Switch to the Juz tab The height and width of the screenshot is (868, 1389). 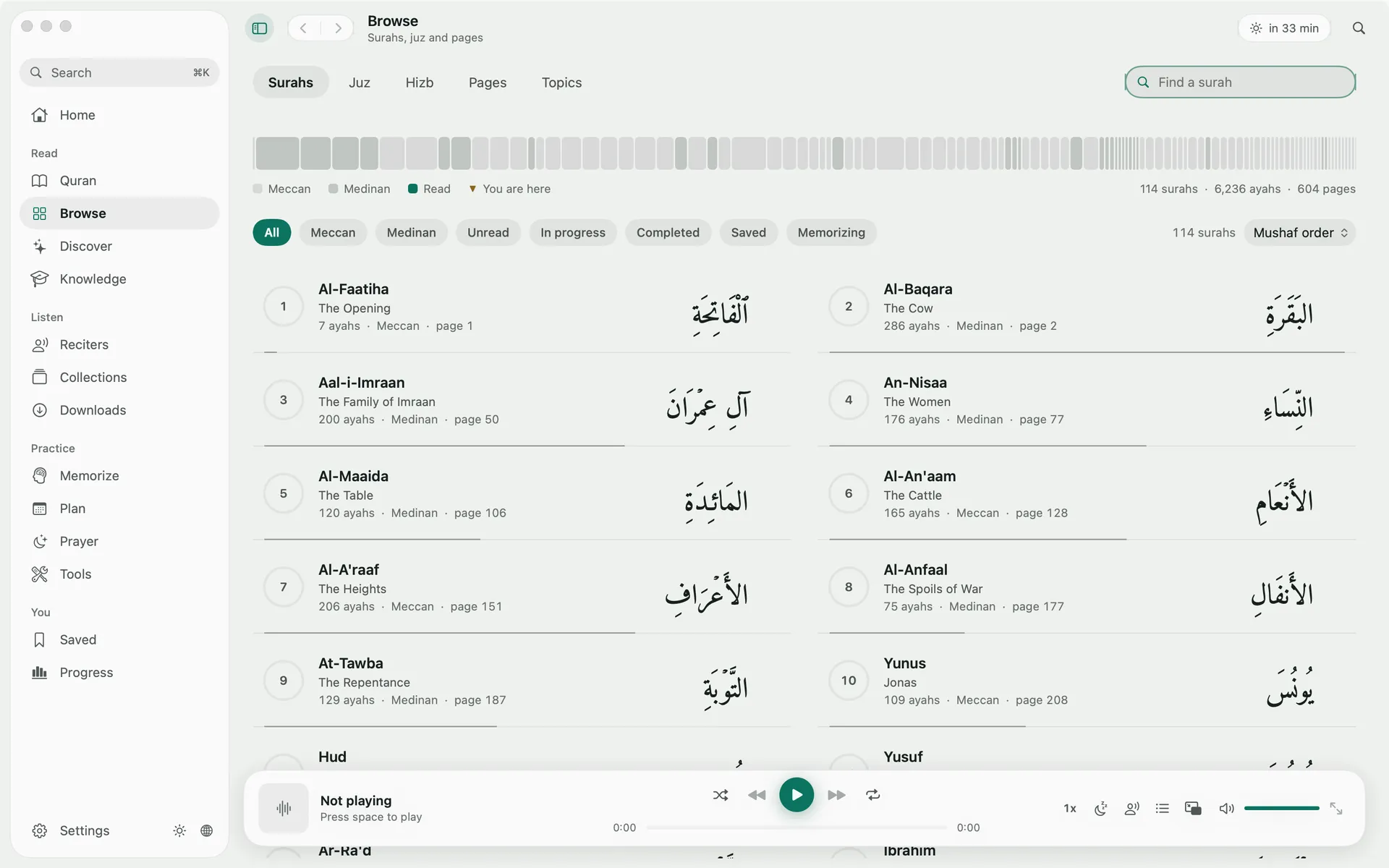click(360, 82)
